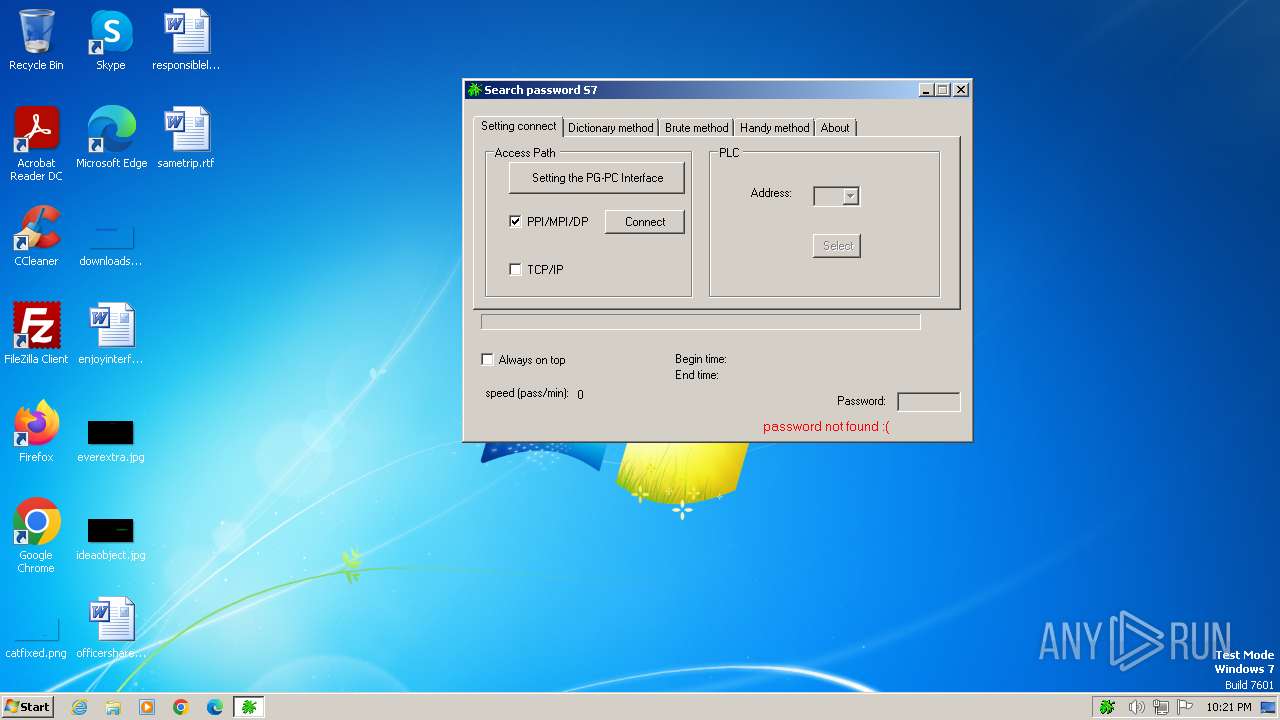Open the Recycle Bin desktop icon
This screenshot has width=1280, height=720.
point(36,40)
